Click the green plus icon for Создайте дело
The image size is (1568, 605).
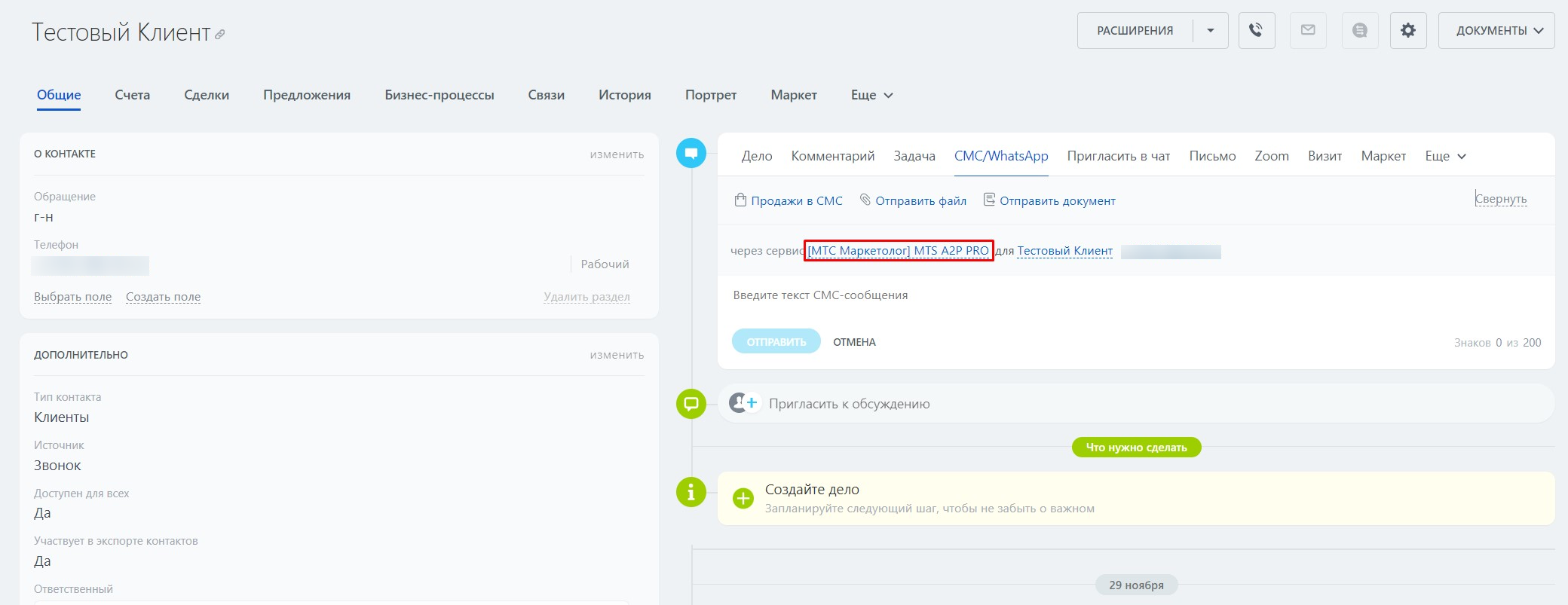click(743, 499)
